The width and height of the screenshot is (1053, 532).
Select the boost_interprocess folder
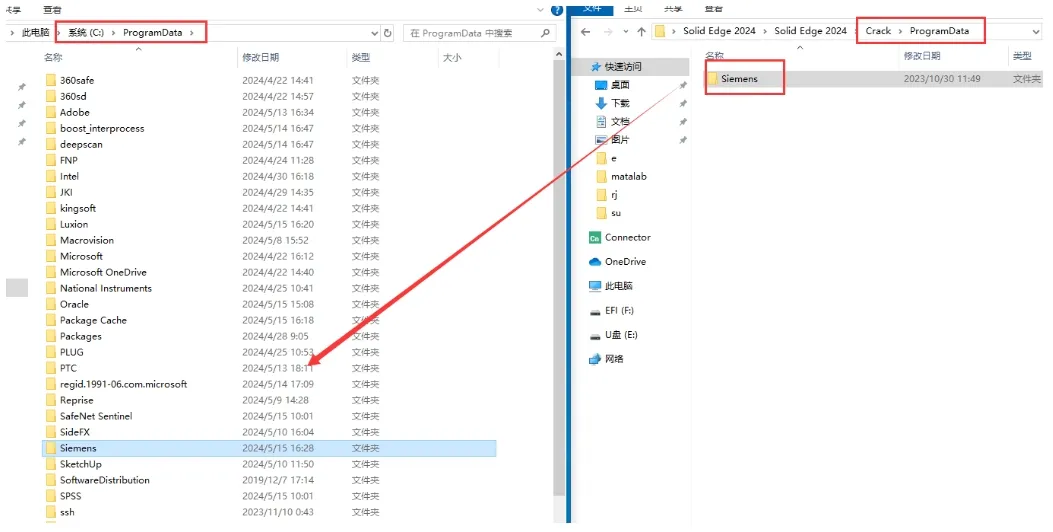coord(102,128)
